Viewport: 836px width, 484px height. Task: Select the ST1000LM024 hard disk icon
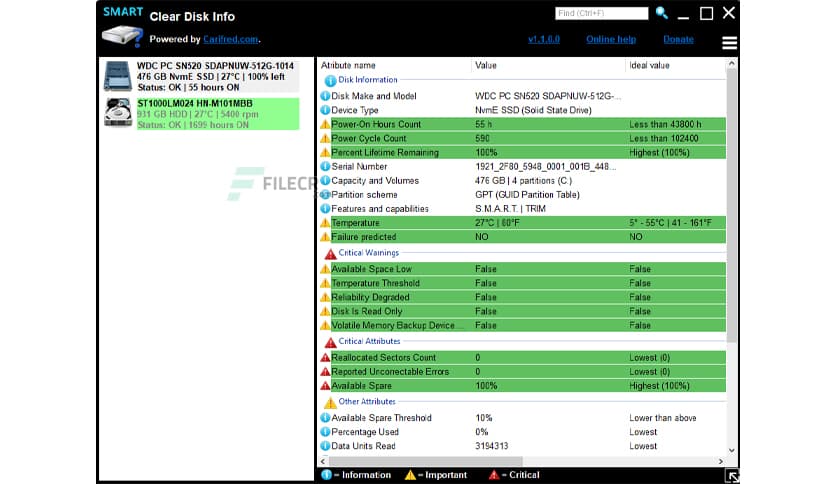[x=118, y=112]
